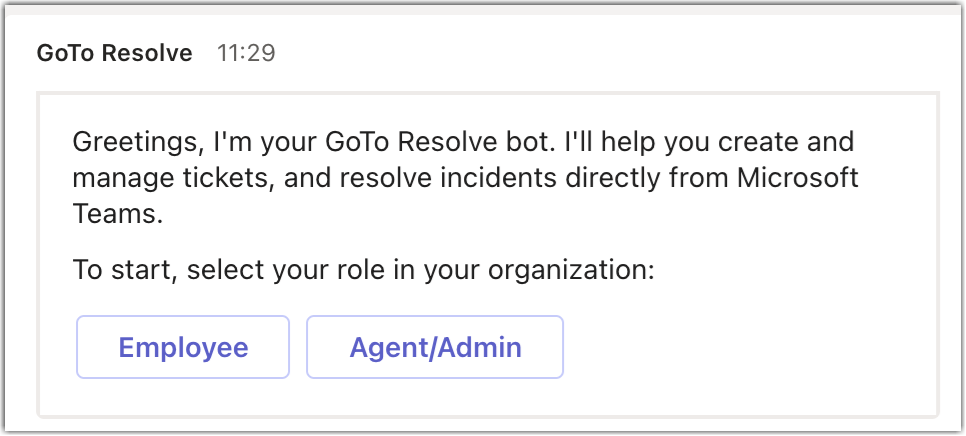Select the 'To start, select your role' line
Image resolution: width=966 pixels, height=436 pixels.
(x=363, y=270)
